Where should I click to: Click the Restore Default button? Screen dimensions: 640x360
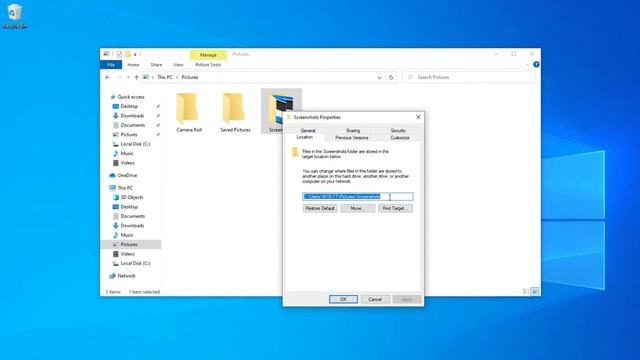click(x=320, y=208)
